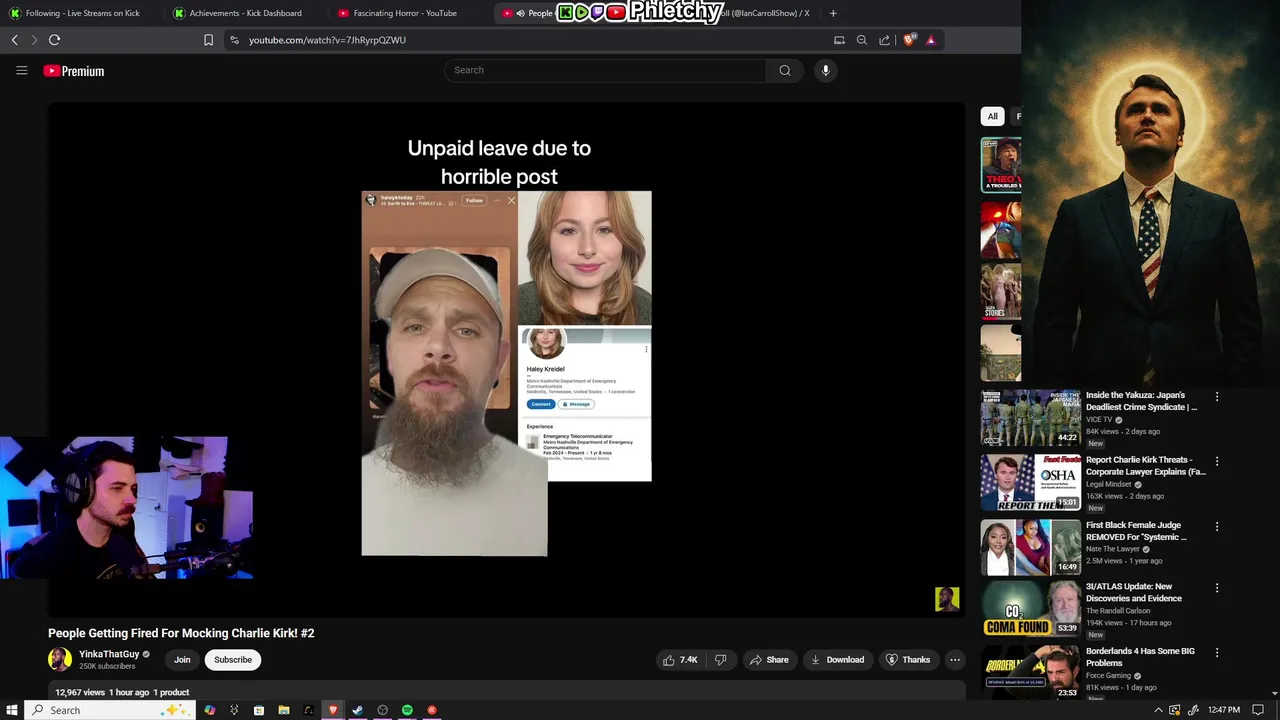The width and height of the screenshot is (1280, 720).
Task: Go back to the previous page
Action: [15, 40]
